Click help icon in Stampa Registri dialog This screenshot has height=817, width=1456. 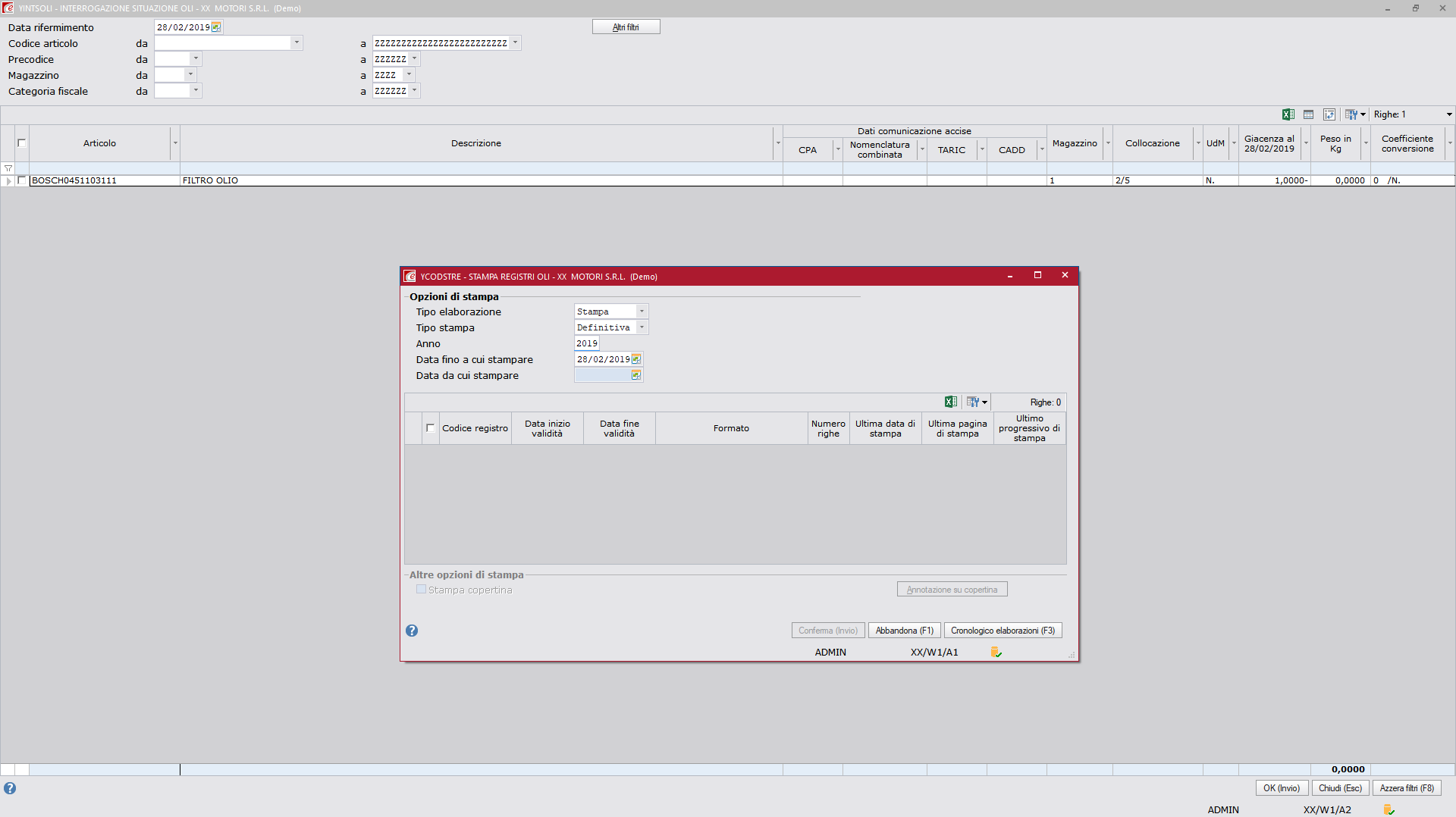412,631
